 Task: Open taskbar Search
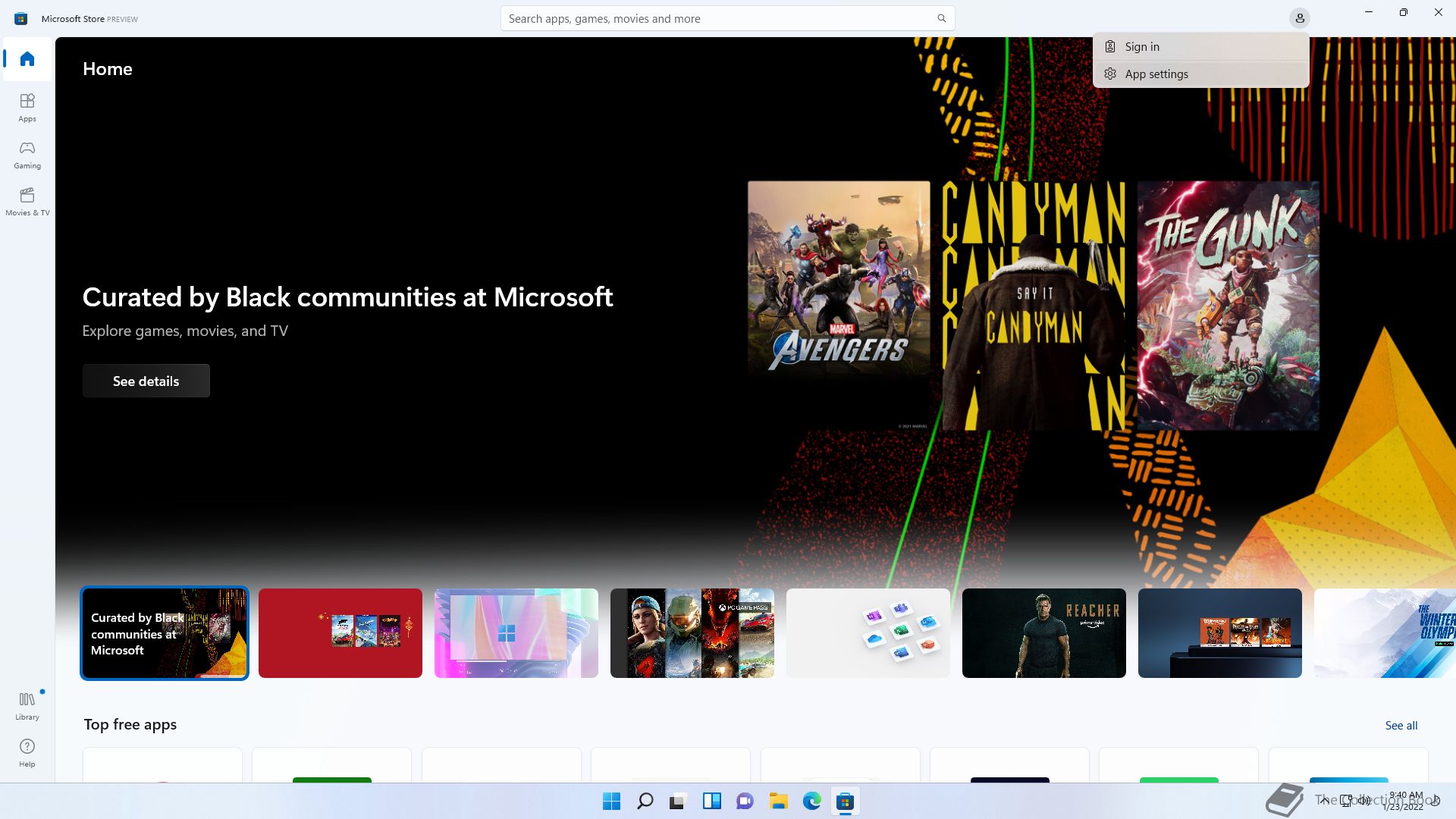pyautogui.click(x=645, y=801)
